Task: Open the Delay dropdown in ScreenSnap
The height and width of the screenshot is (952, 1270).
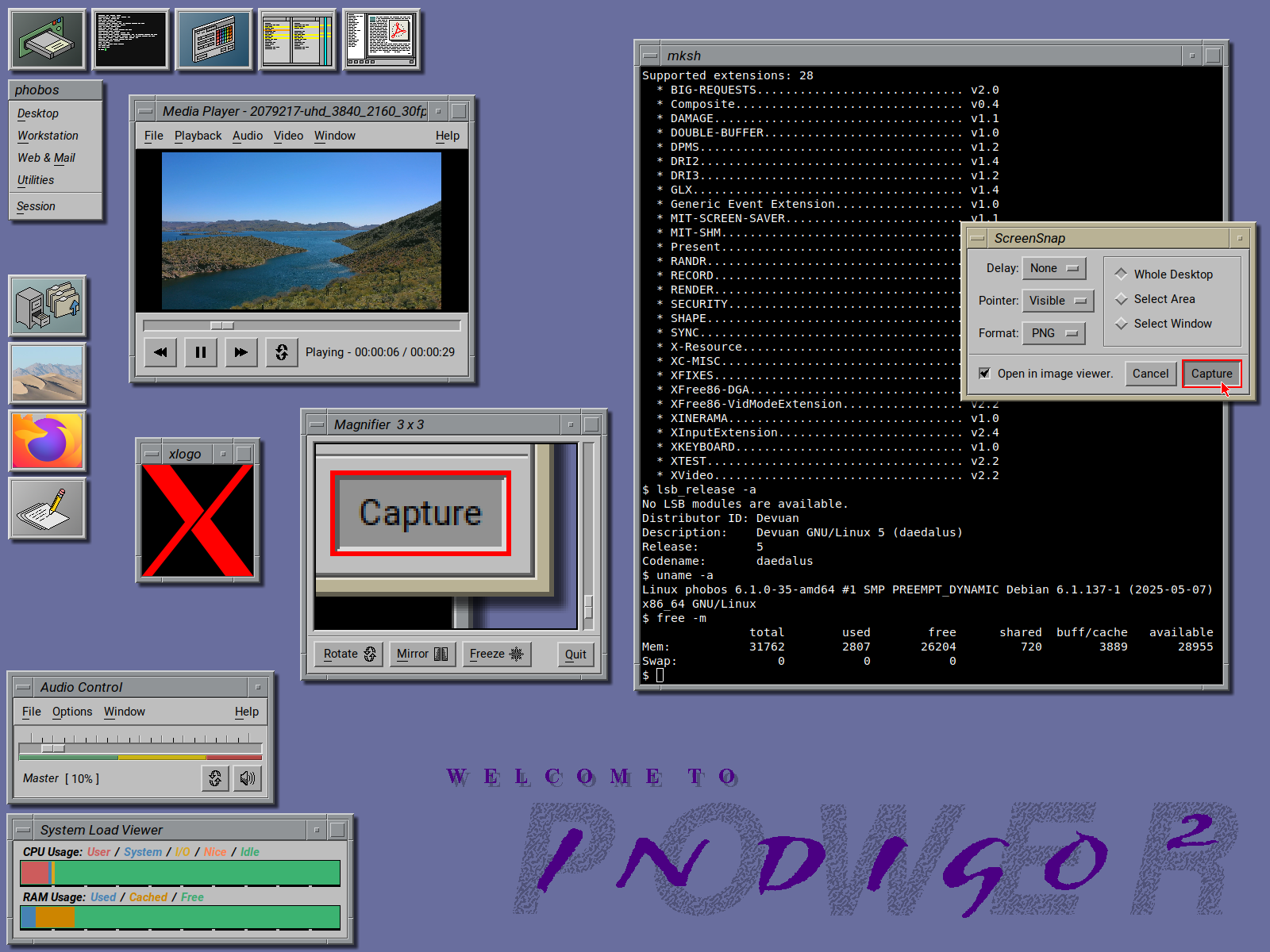Action: pos(1054,268)
